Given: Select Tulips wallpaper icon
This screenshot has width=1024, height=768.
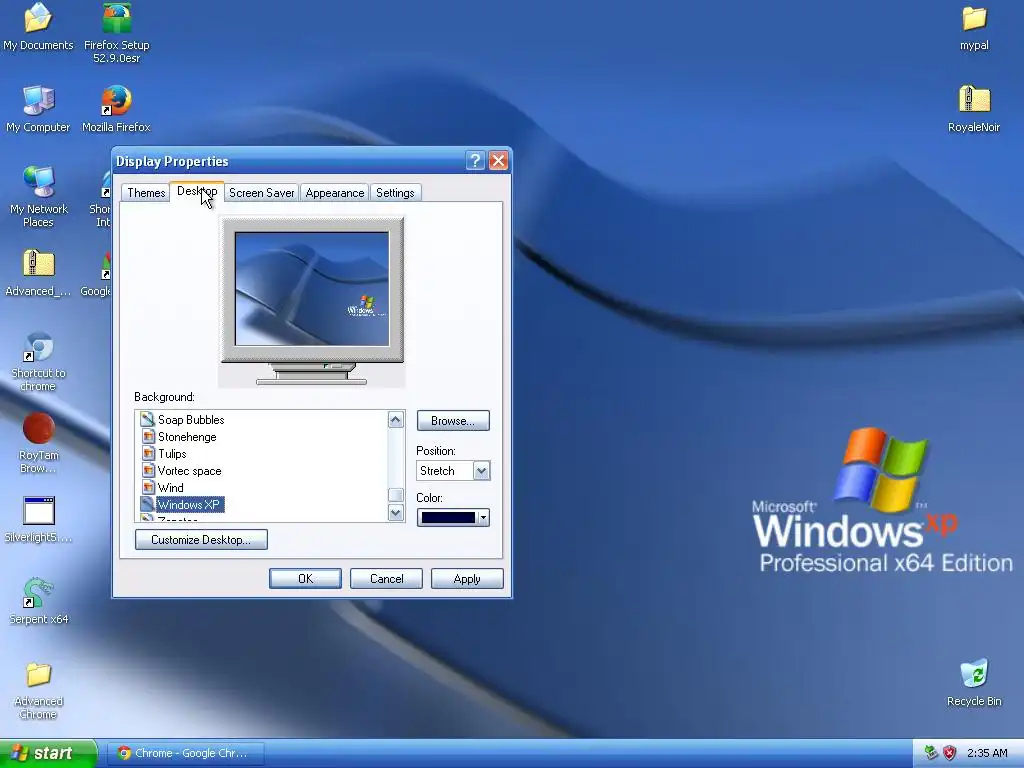Looking at the screenshot, I should click(x=148, y=453).
